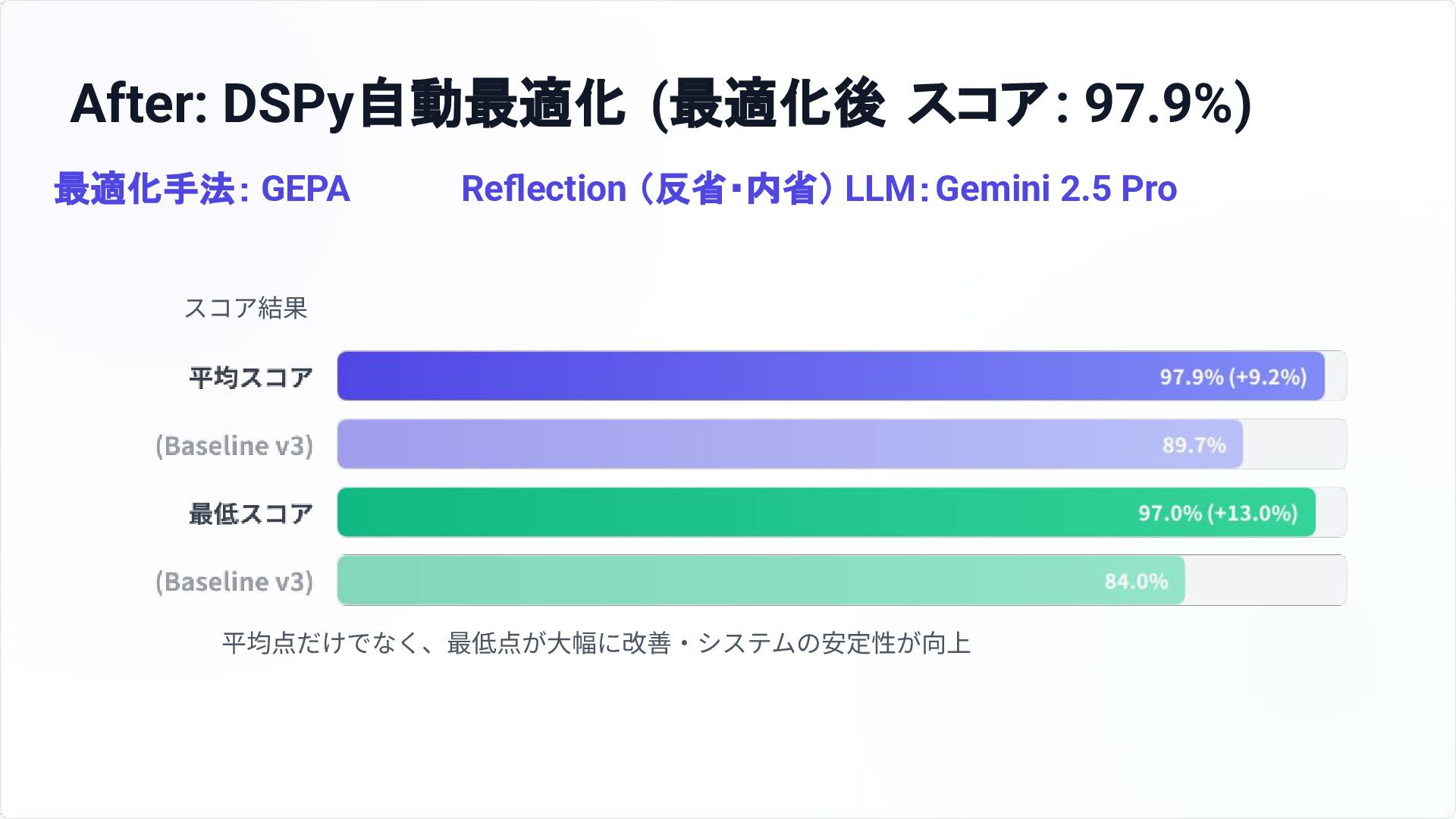Click the "84.0%" value label
The height and width of the screenshot is (819, 1456).
point(1136,582)
